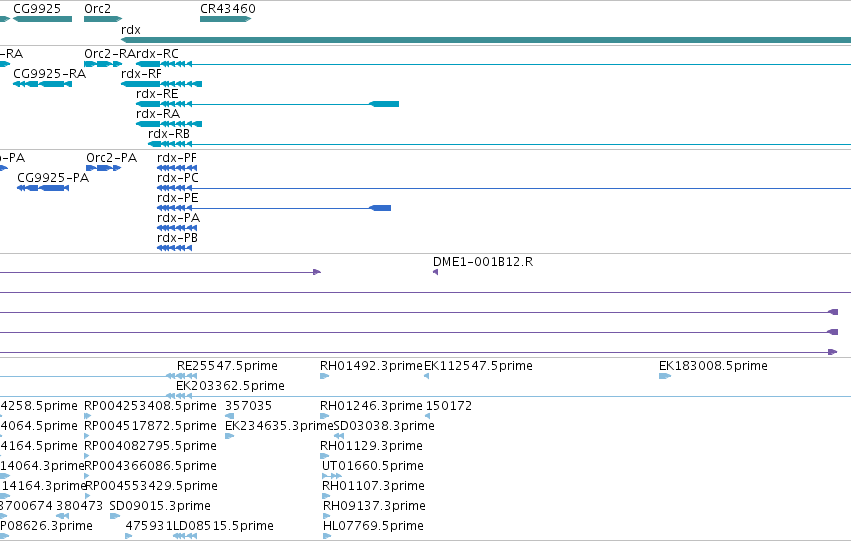The height and width of the screenshot is (541, 851).
Task: Select the SD03038.3prime EST label
Action: [384, 426]
